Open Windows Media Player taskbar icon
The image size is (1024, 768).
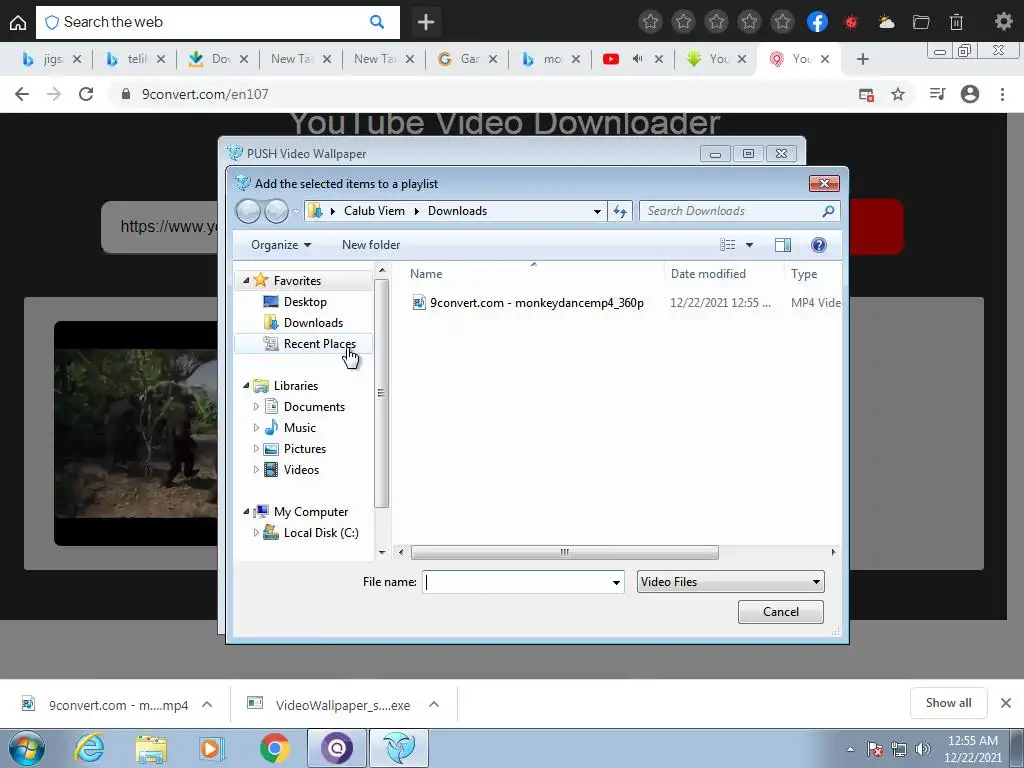[212, 748]
